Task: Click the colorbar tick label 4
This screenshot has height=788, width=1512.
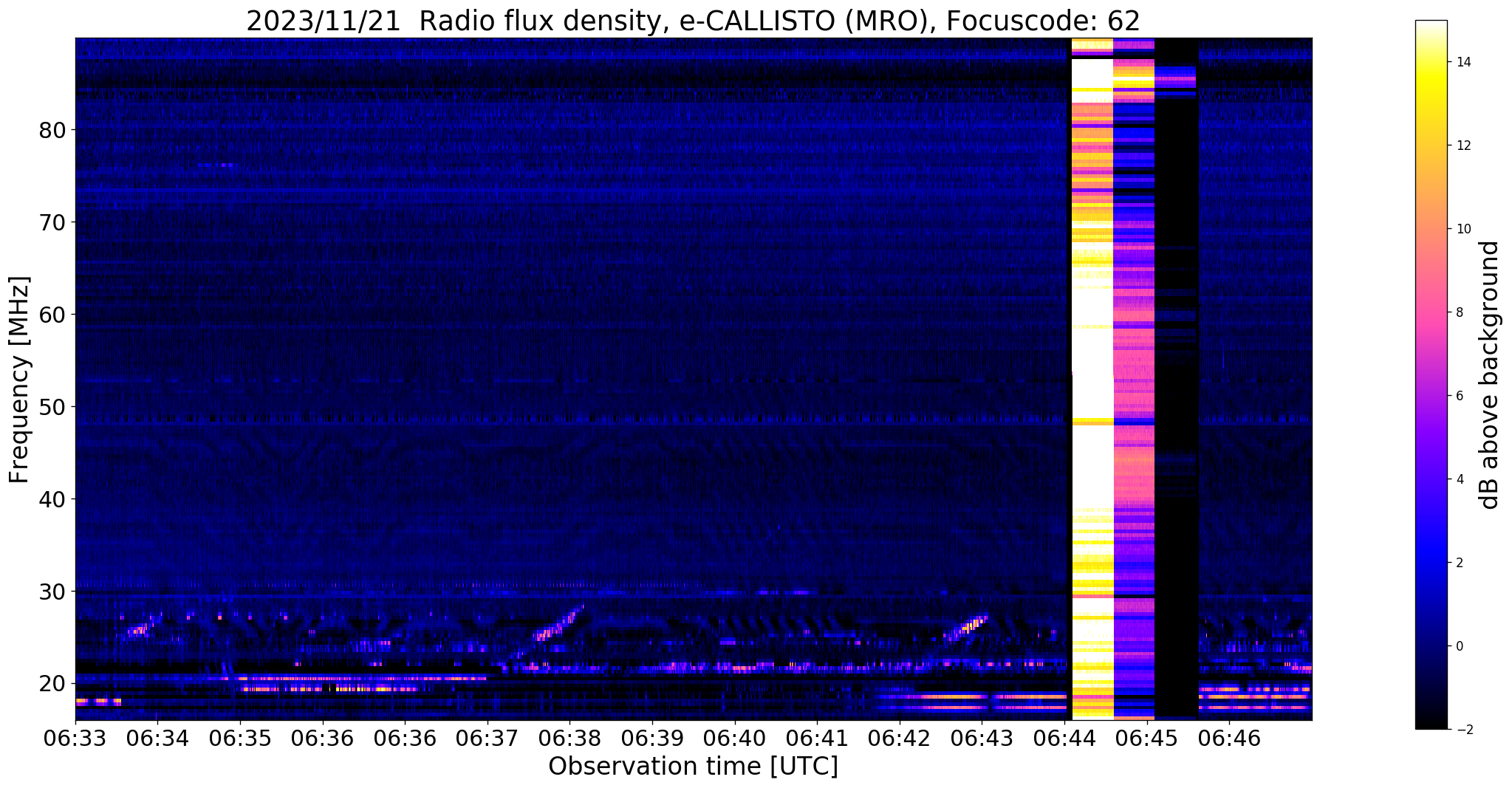Action: [x=1460, y=479]
